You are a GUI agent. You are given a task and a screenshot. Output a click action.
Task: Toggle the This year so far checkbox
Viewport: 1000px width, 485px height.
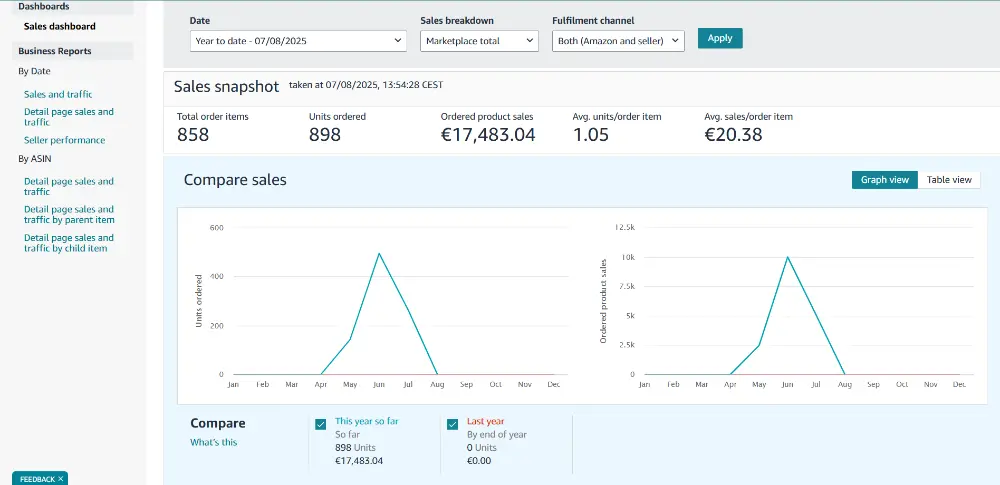pos(321,424)
